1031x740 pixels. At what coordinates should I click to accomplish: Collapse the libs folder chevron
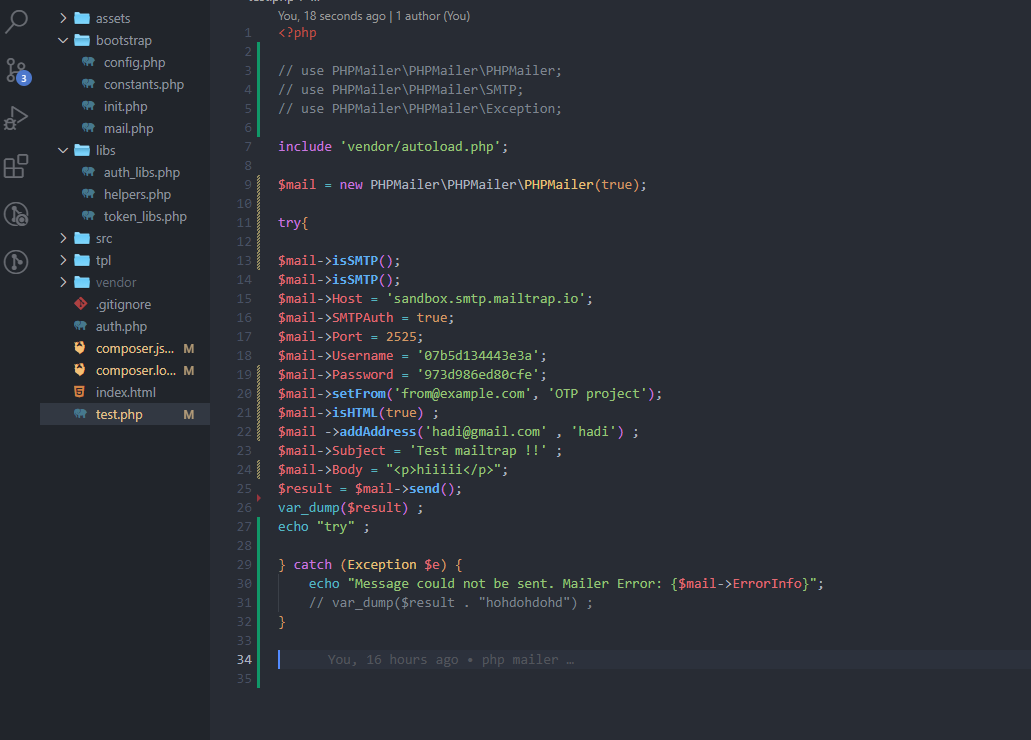click(x=63, y=151)
